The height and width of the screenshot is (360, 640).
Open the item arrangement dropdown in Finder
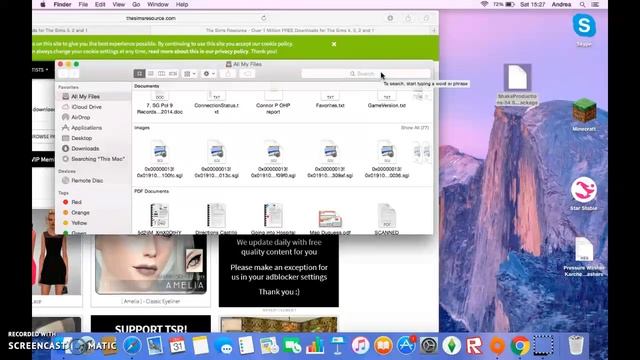click(x=190, y=73)
